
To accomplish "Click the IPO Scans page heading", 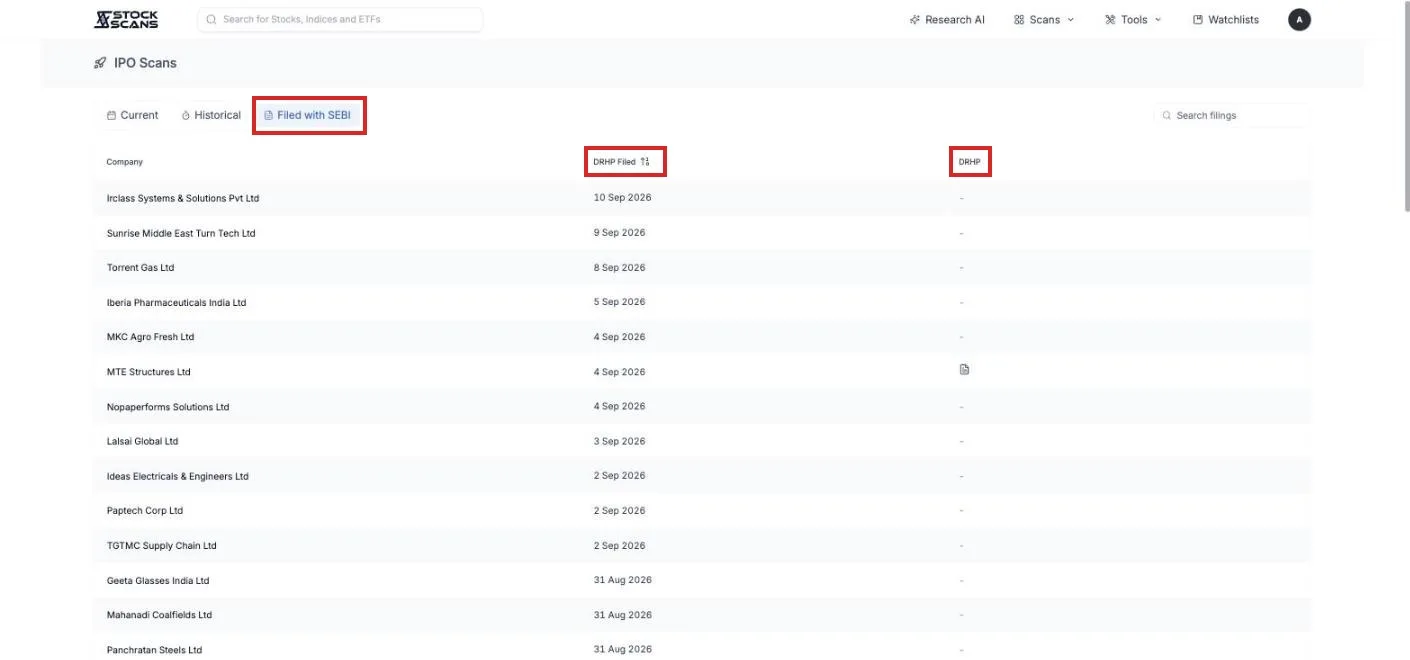I will click(x=145, y=63).
